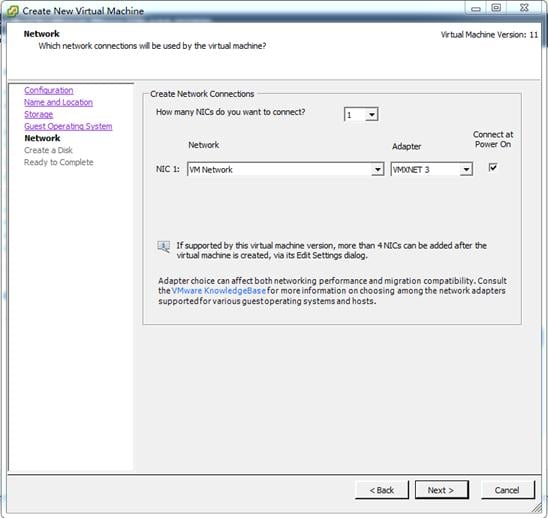Cancel the virtual machine wizard

click(x=507, y=490)
